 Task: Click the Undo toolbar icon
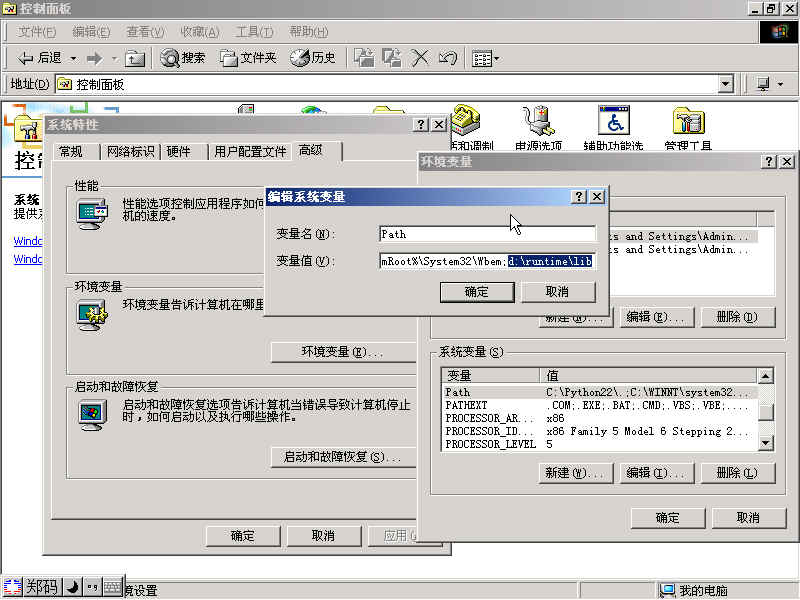[448, 58]
